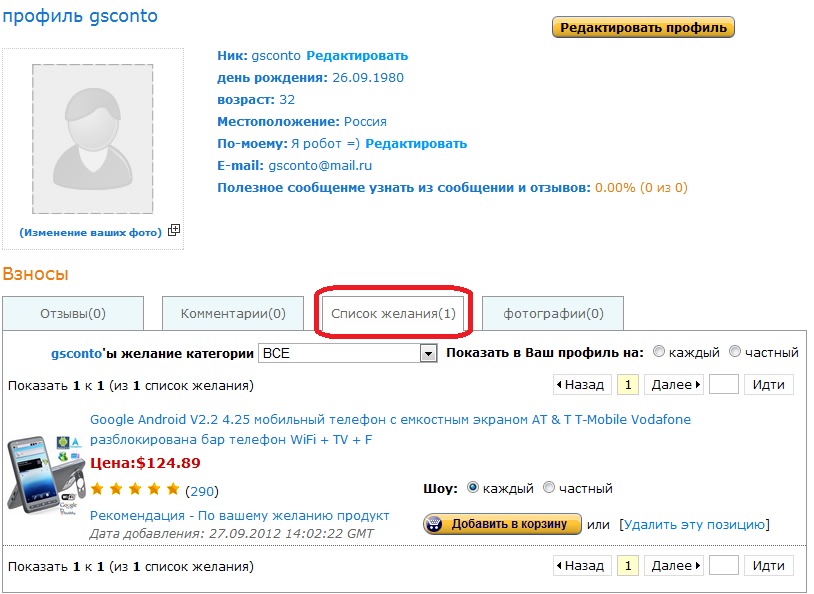The image size is (814, 594).
Task: Click the profile avatar placeholder image
Action: click(93, 139)
